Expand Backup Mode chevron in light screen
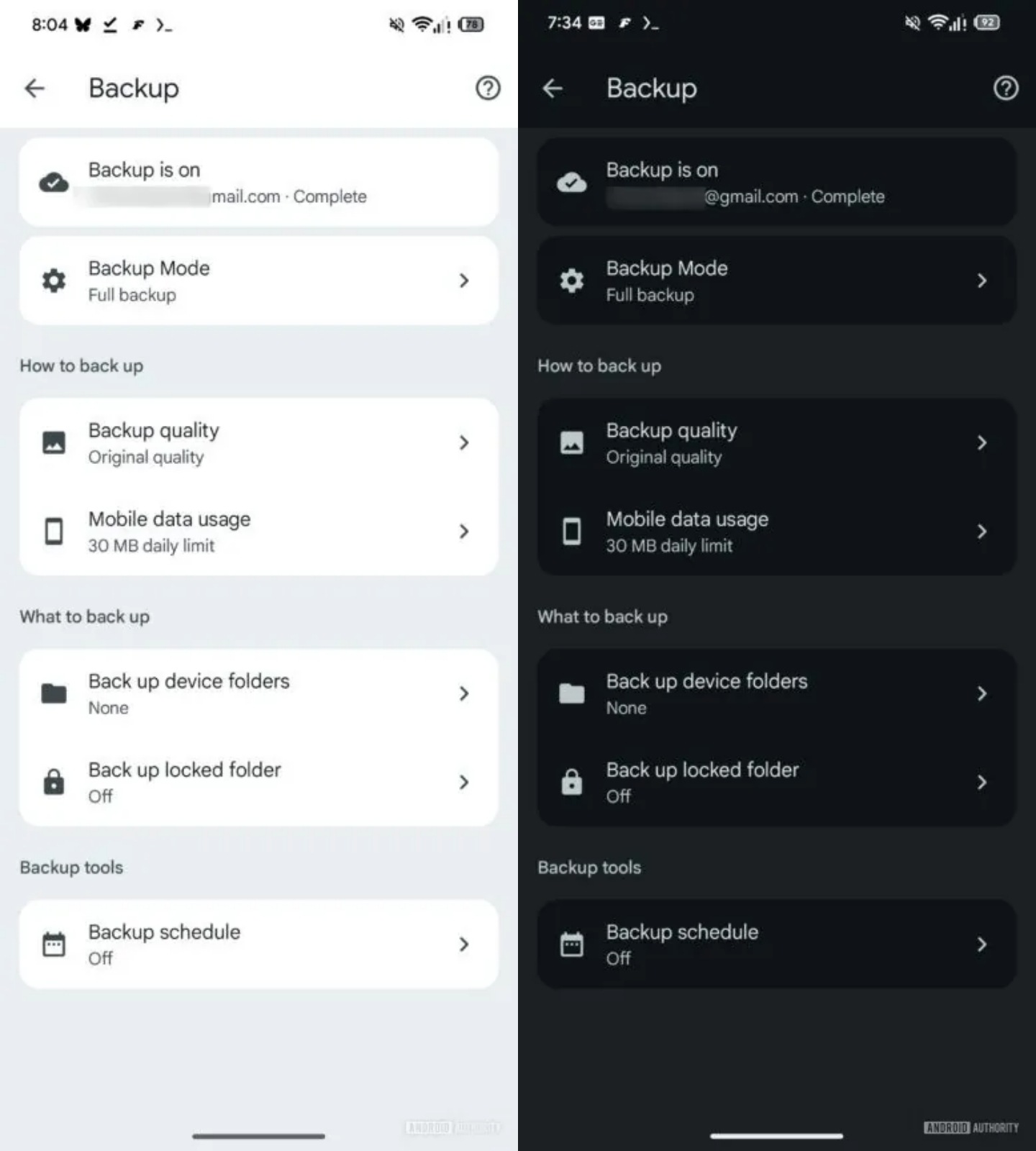 pos(464,281)
